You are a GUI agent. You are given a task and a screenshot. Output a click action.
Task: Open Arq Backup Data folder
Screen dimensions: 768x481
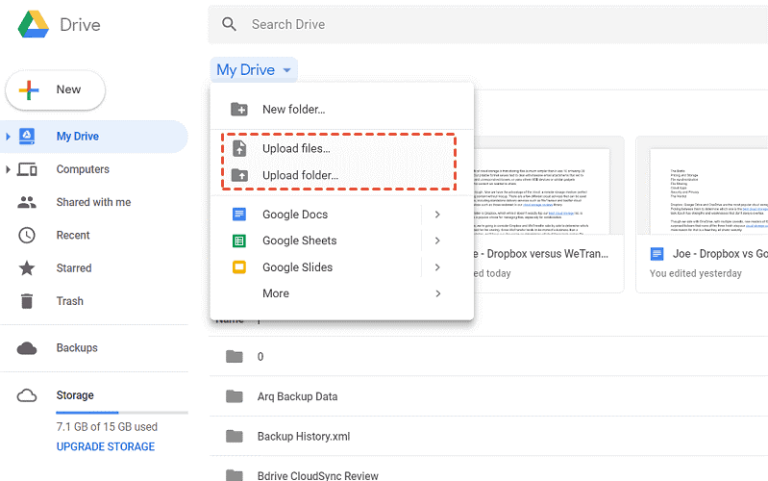[x=488, y=396]
